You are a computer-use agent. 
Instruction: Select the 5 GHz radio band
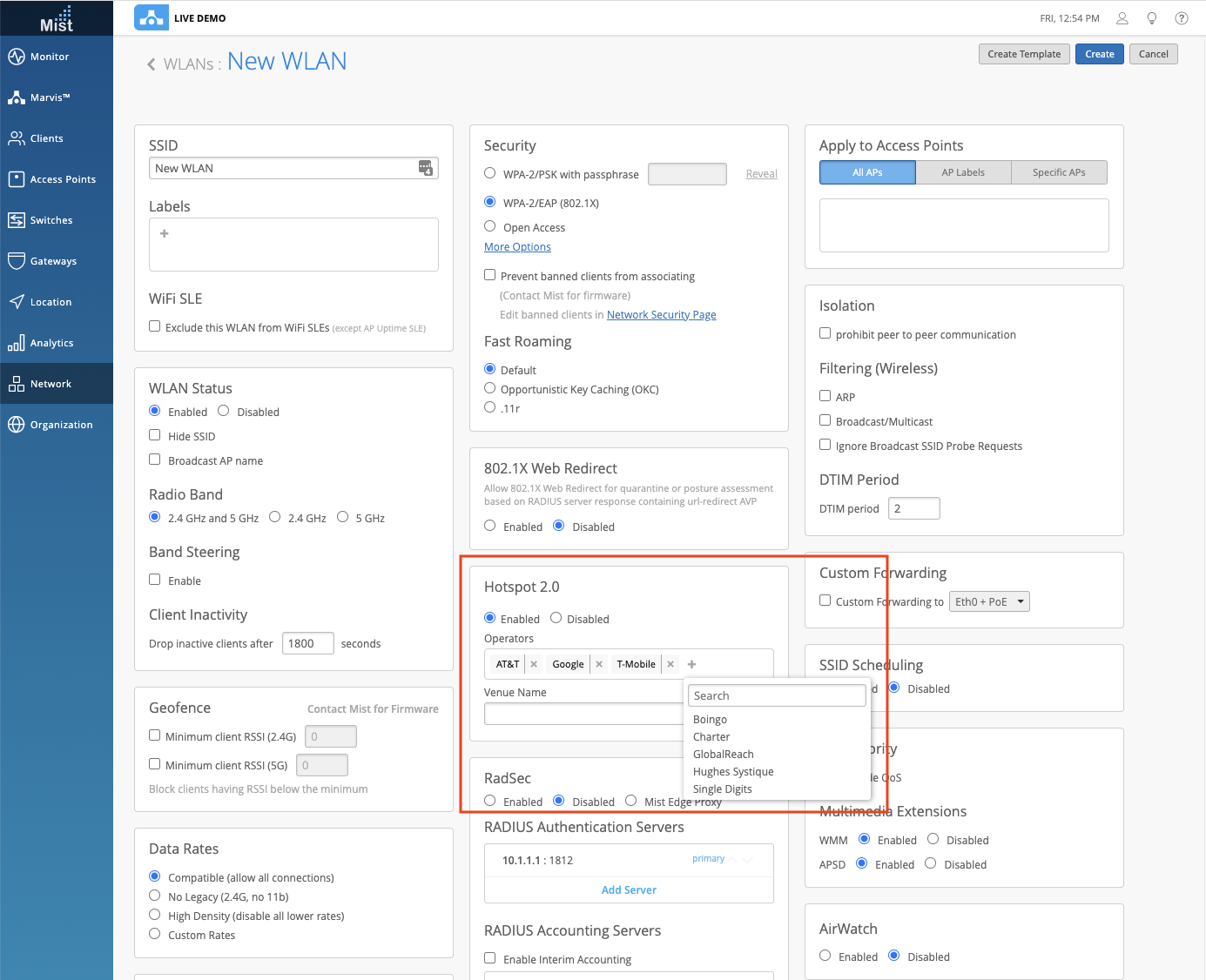[x=343, y=517]
